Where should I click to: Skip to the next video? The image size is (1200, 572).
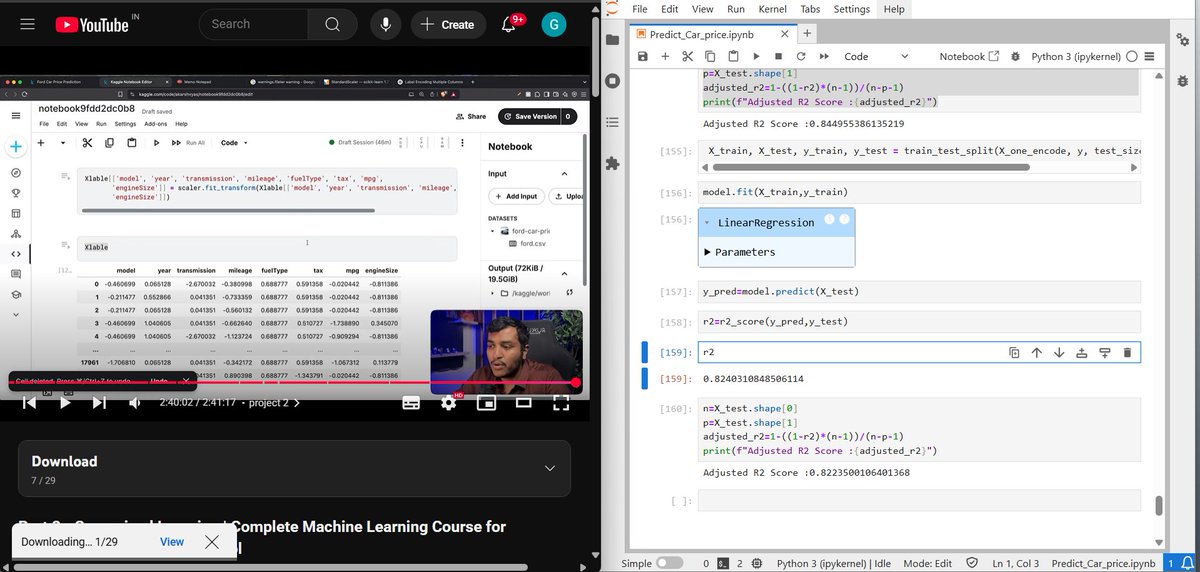(99, 403)
